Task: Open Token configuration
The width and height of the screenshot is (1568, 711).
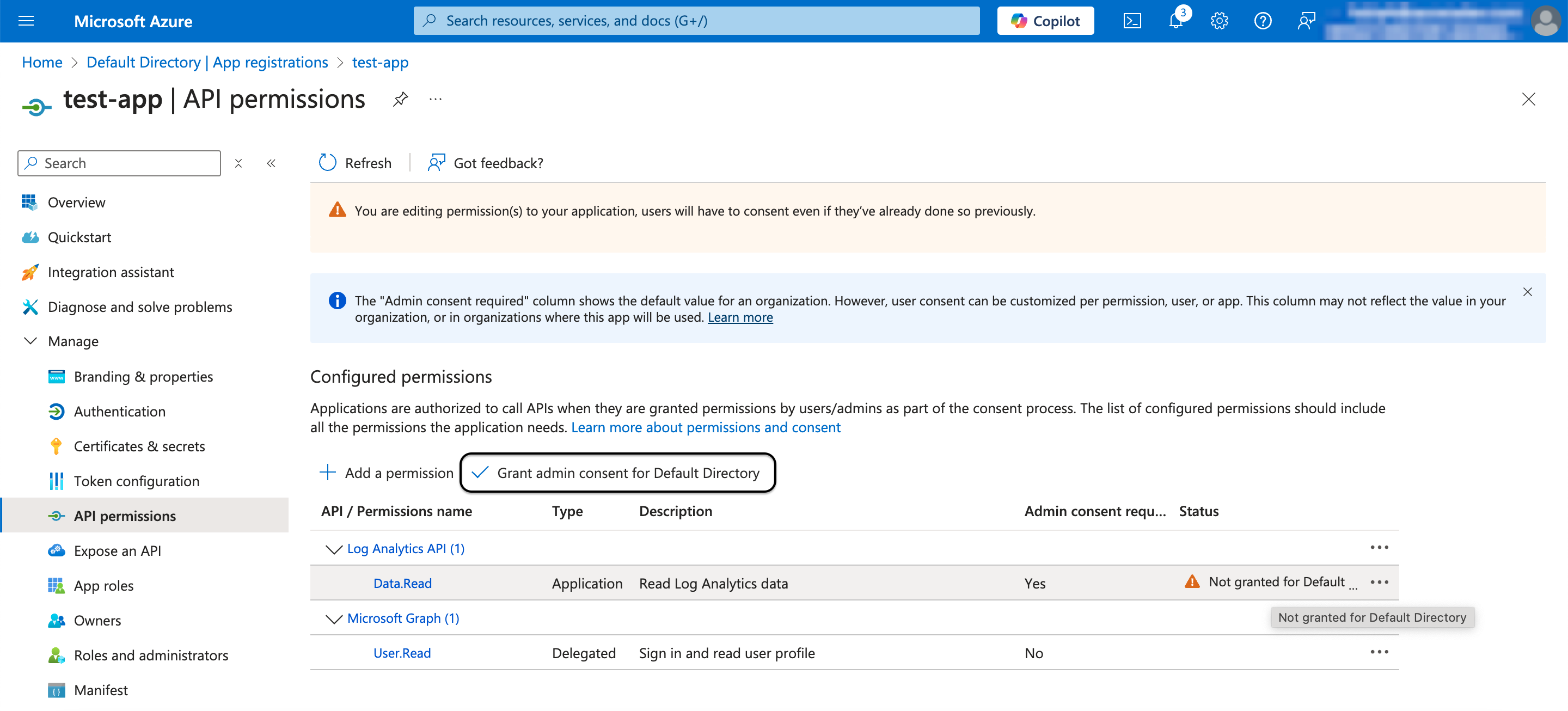Action: click(136, 481)
